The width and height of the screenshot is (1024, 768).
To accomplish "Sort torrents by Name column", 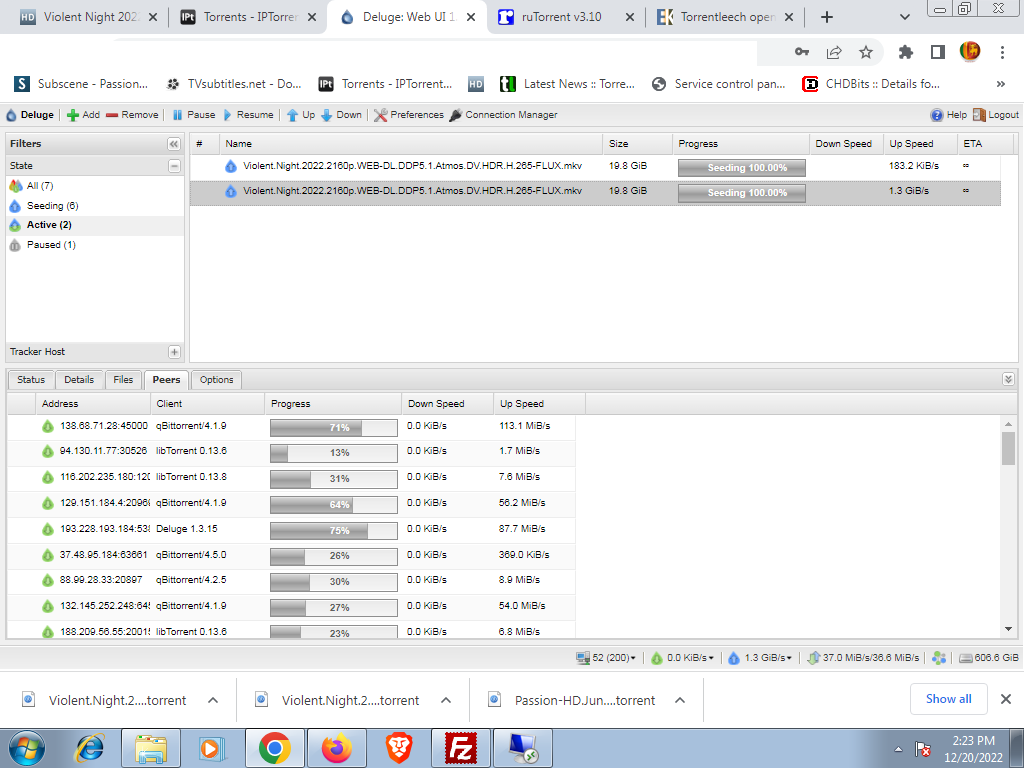I will coord(410,144).
